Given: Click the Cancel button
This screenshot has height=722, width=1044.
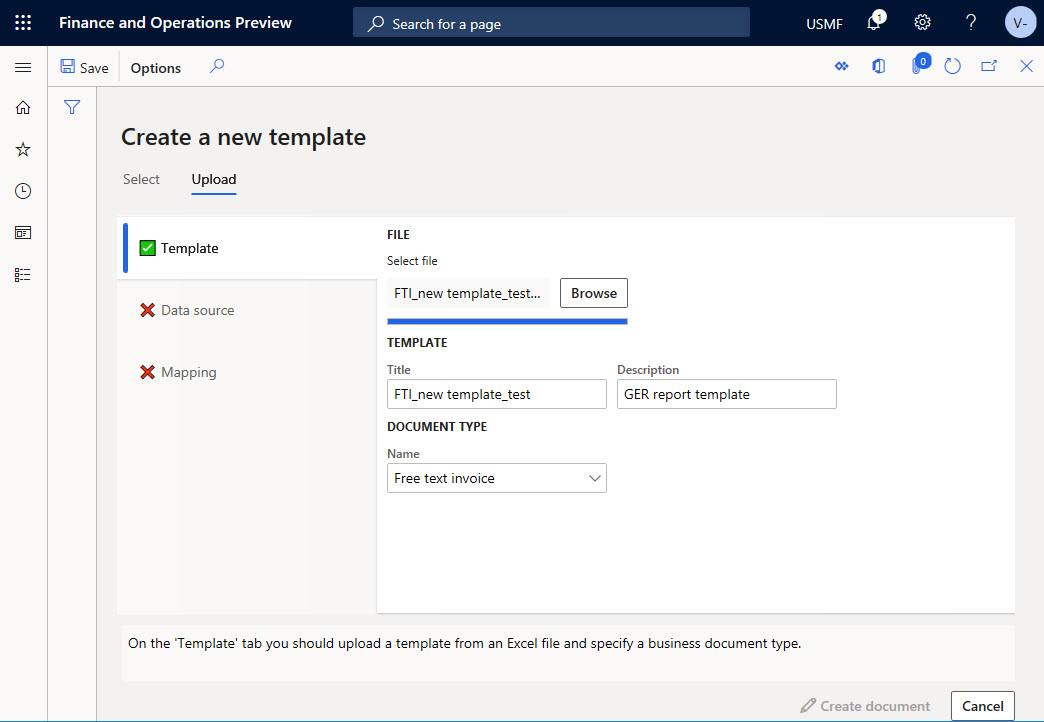Looking at the screenshot, I should coord(983,706).
